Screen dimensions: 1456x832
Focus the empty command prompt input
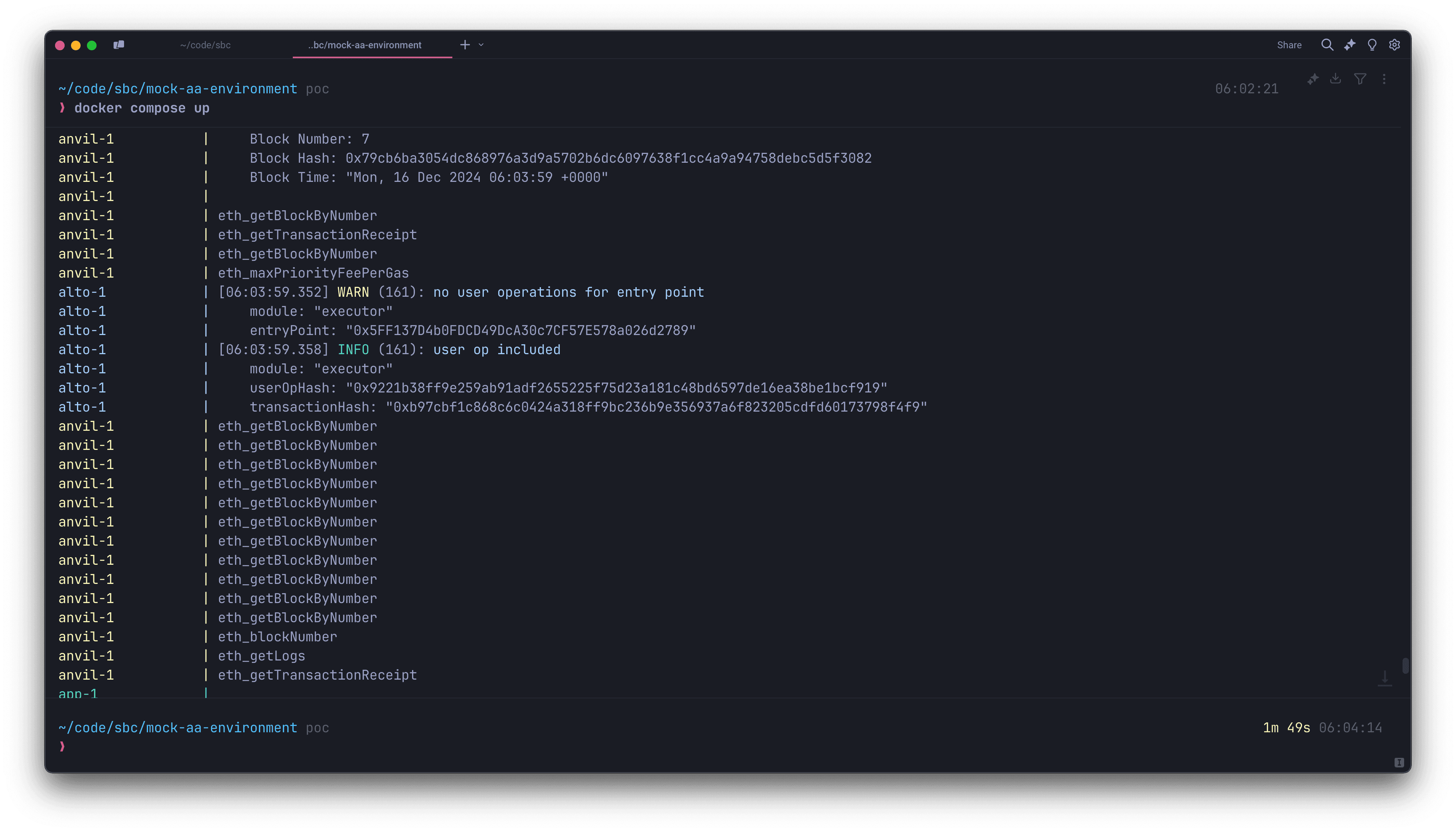tap(720, 746)
